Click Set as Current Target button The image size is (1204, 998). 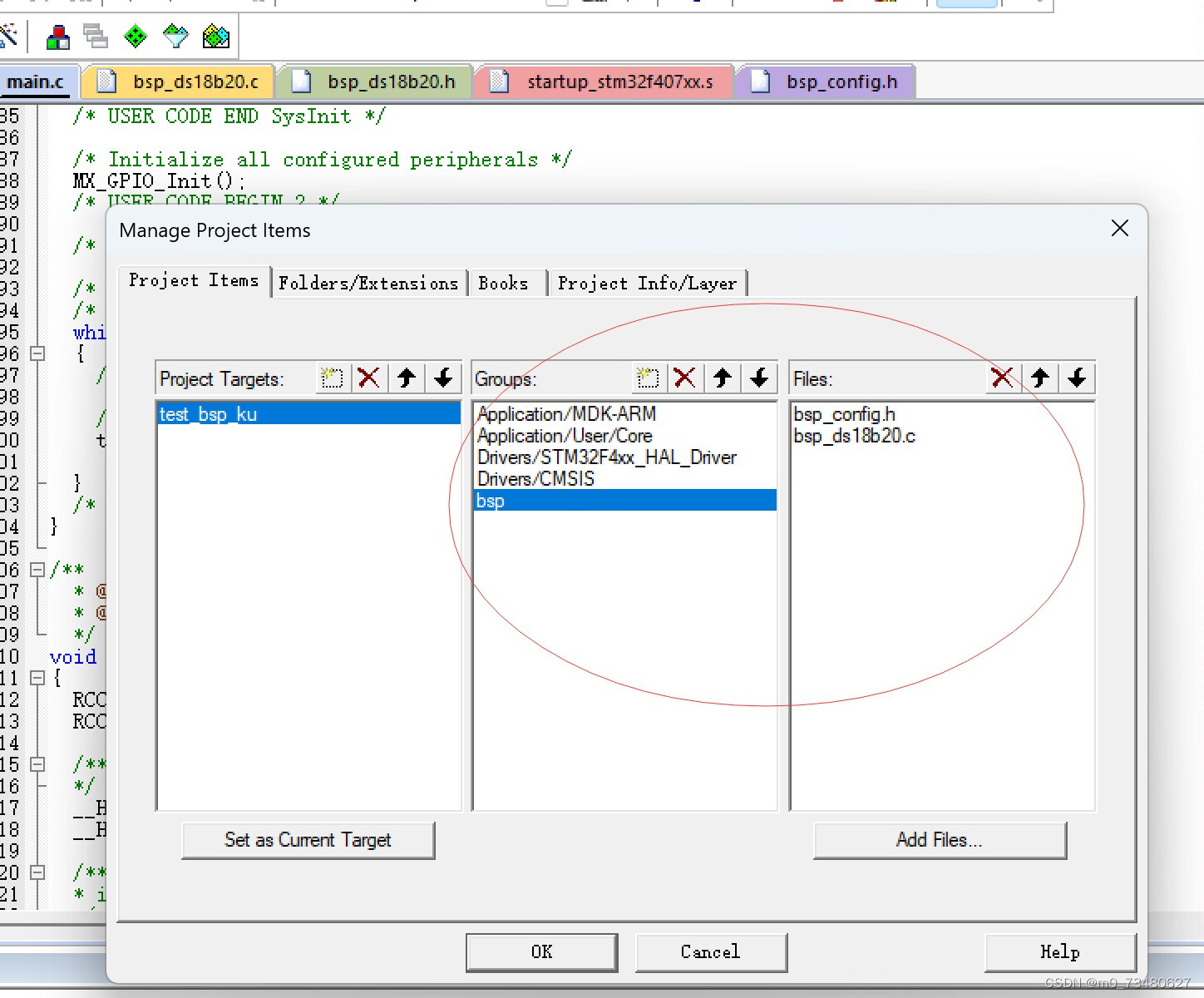click(308, 840)
